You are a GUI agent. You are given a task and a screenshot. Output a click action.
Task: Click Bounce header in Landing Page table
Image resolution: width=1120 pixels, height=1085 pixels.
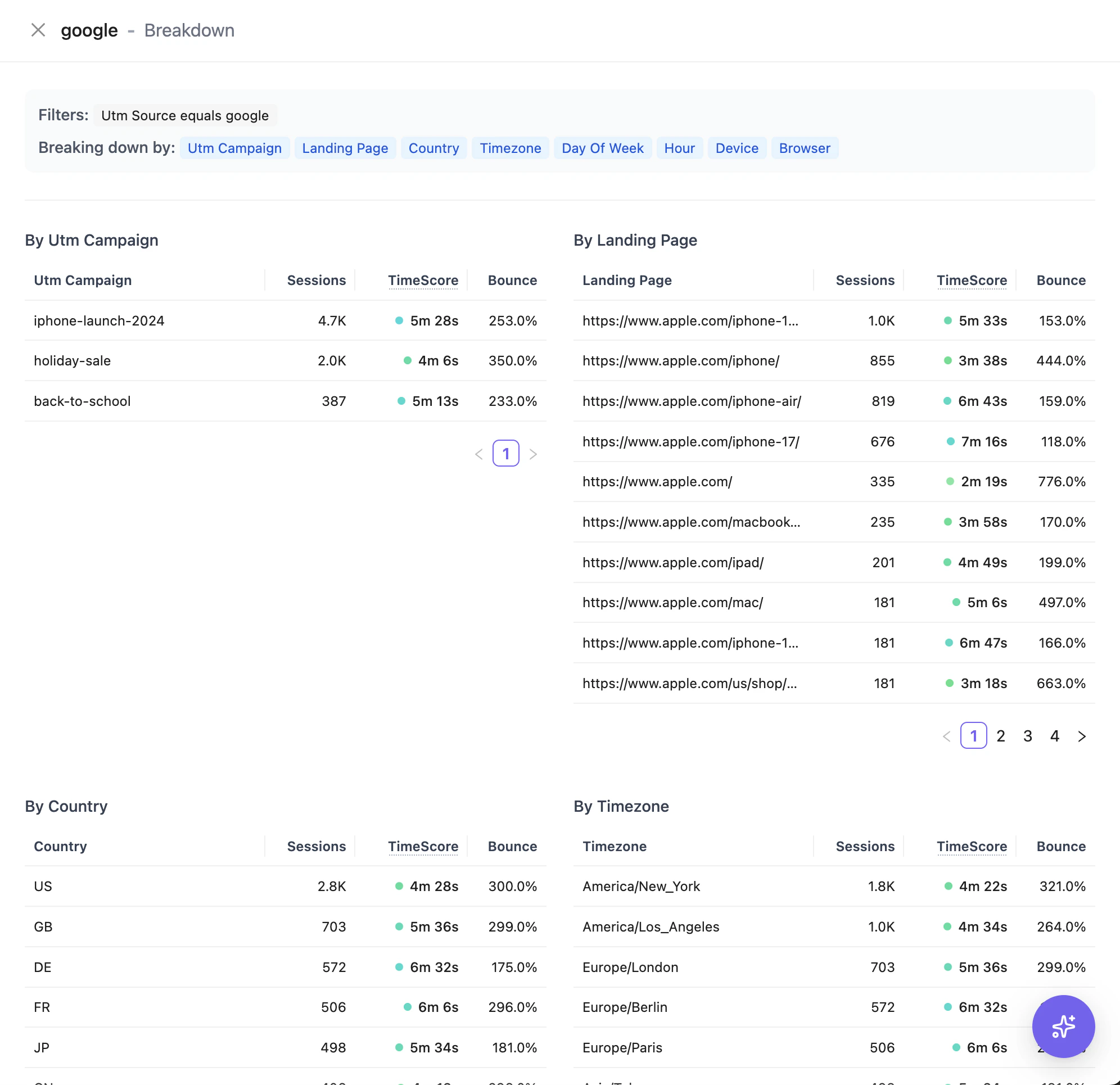(1061, 281)
